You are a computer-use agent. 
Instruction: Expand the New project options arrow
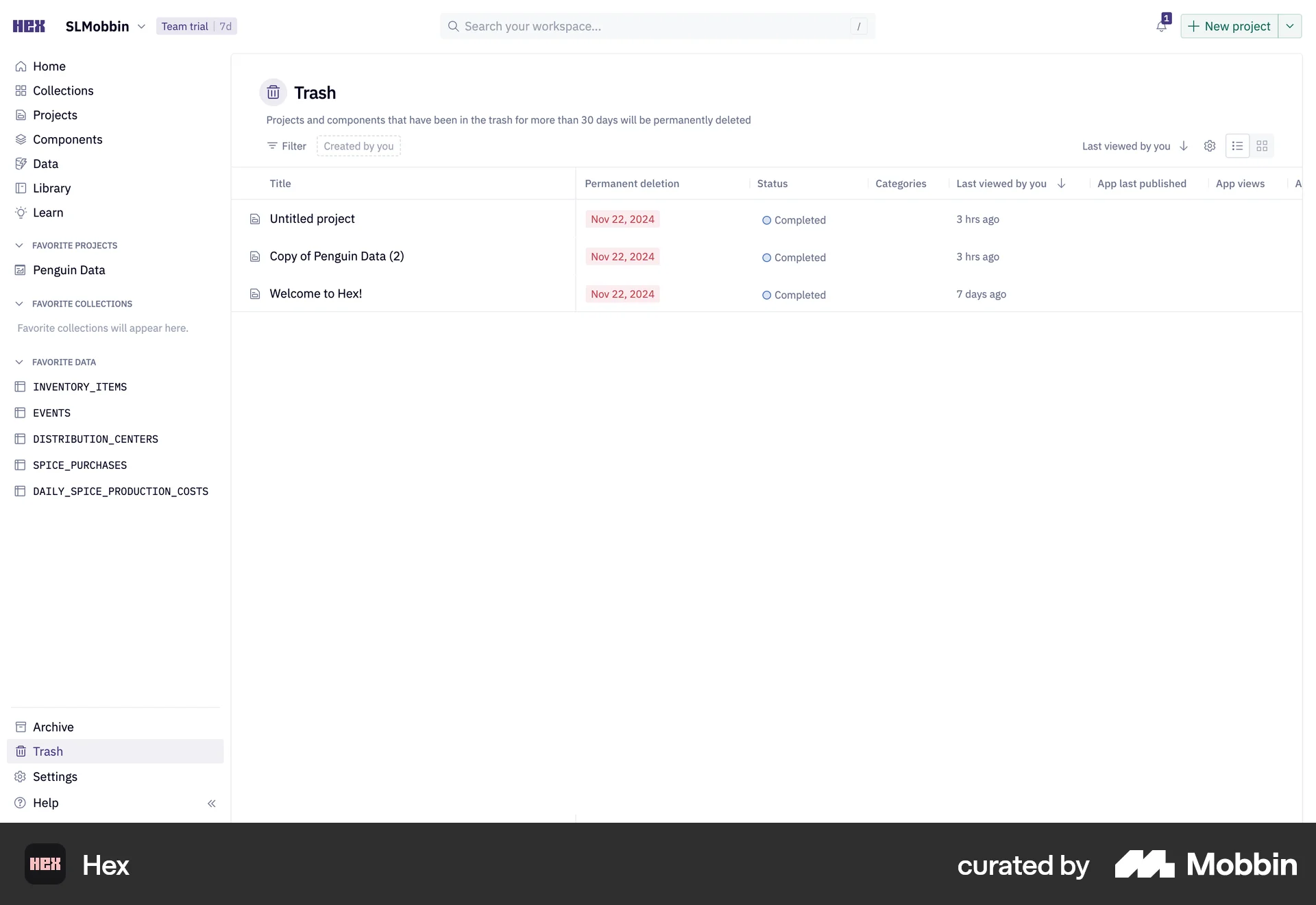(x=1290, y=26)
